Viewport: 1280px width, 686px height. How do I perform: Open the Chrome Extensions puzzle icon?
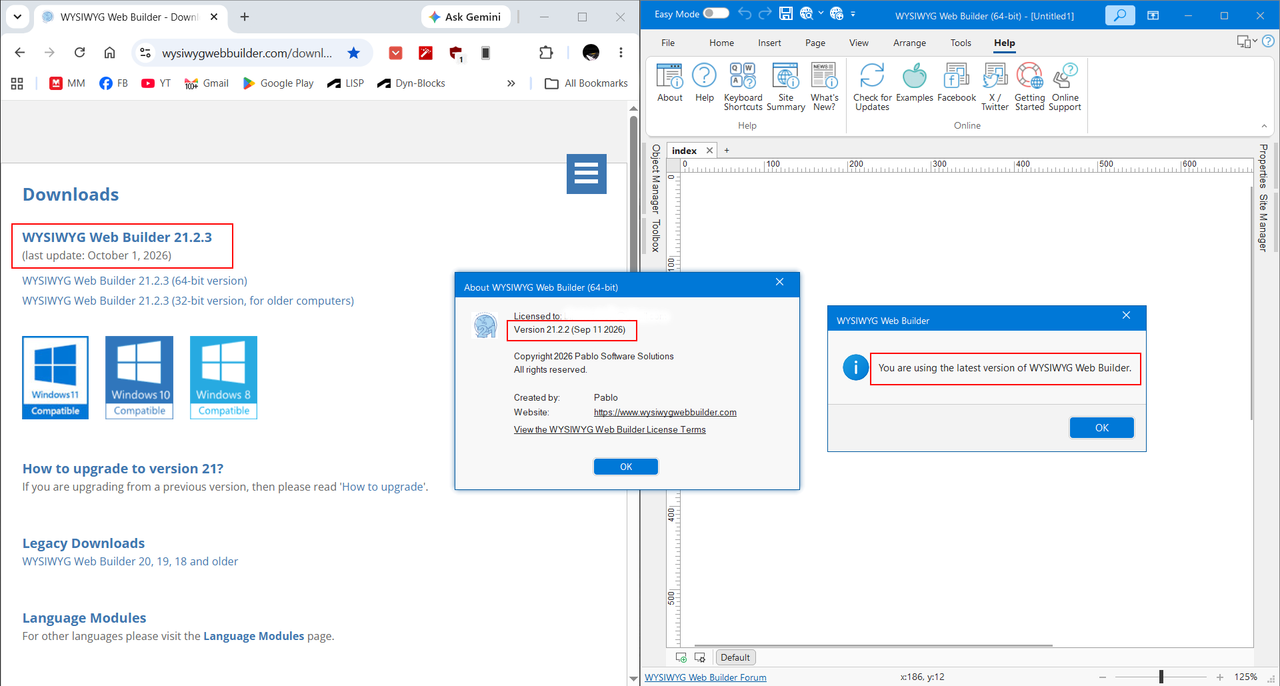[546, 53]
